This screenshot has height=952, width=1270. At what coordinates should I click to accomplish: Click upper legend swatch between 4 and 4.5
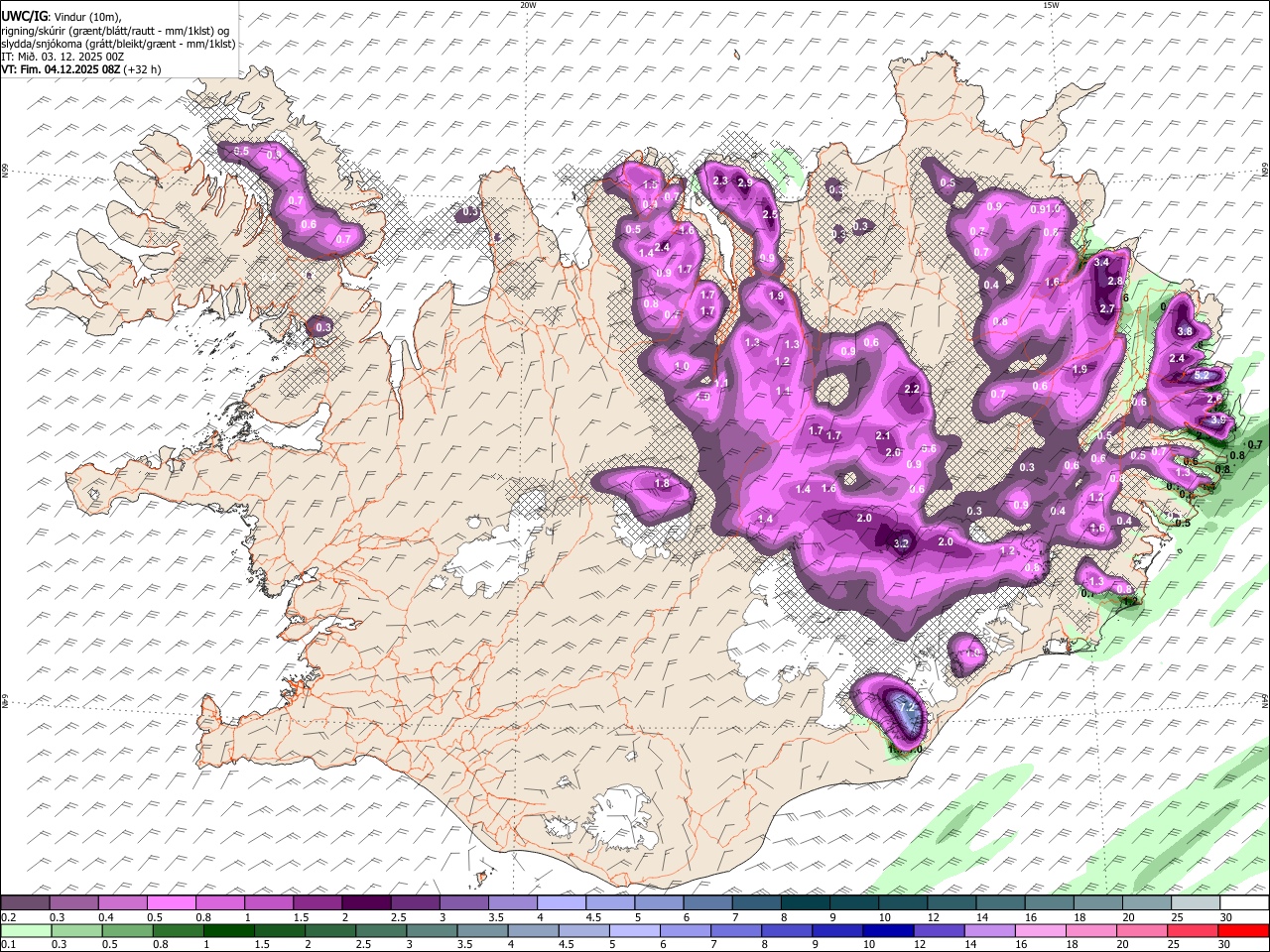coord(561,903)
